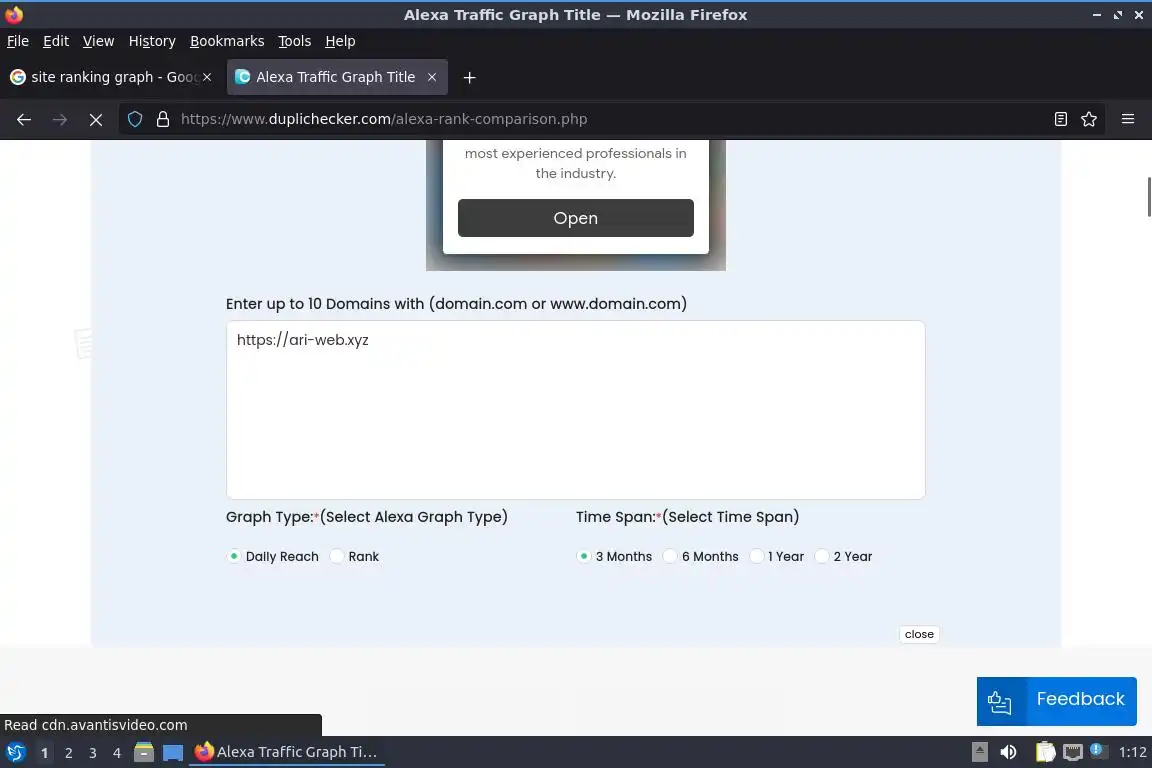Switch to workspace 2 on taskbar
1152x768 pixels.
(x=68, y=753)
